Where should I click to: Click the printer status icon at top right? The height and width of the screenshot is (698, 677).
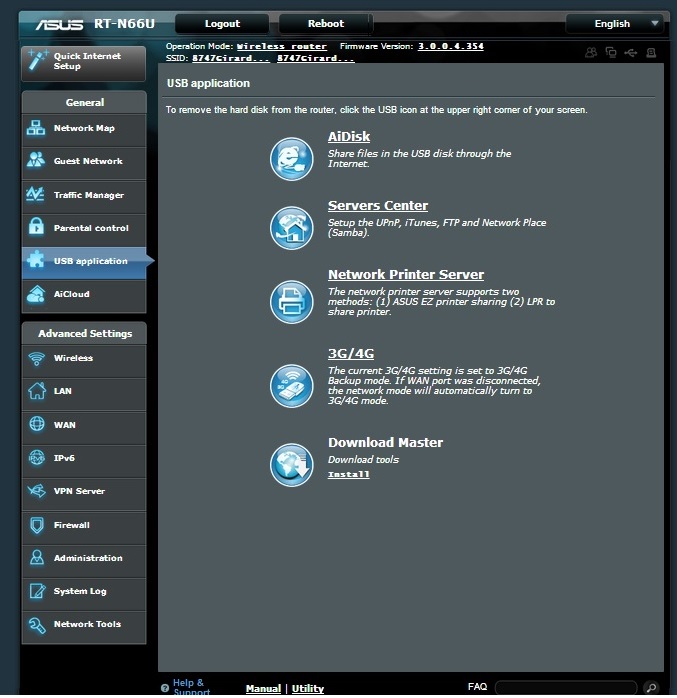[x=651, y=53]
